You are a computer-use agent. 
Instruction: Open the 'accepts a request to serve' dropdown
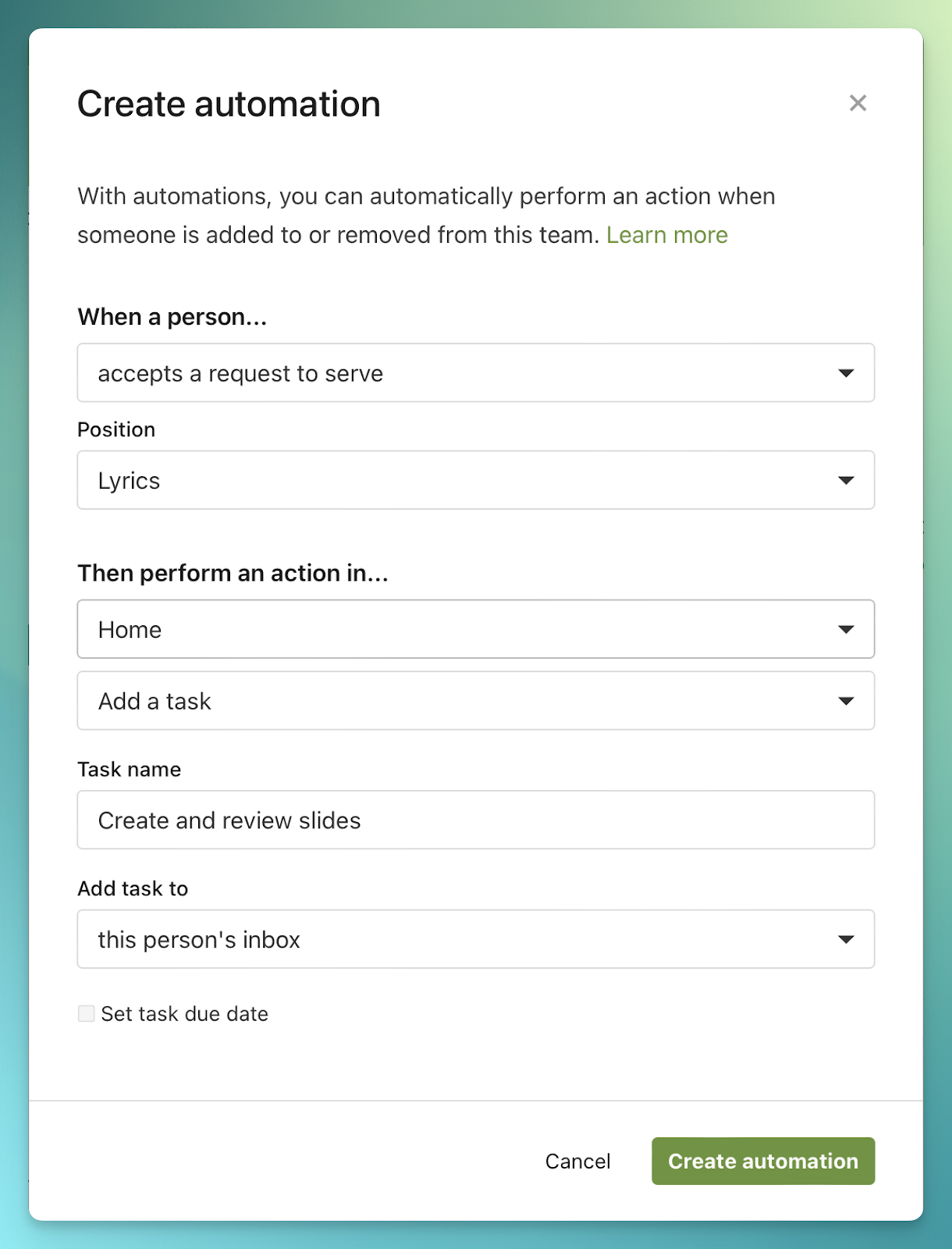460,373
